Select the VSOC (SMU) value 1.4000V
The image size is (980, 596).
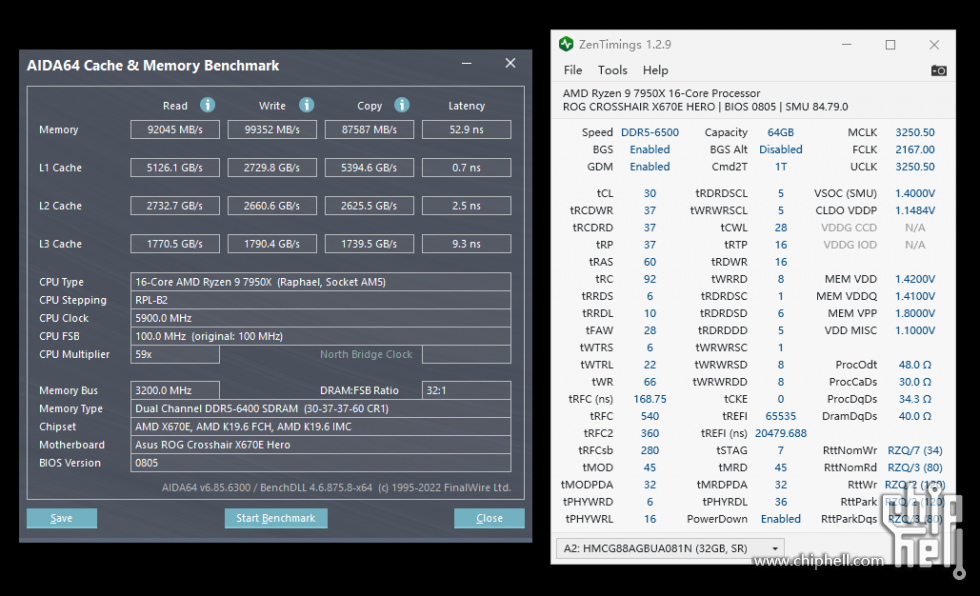point(915,194)
